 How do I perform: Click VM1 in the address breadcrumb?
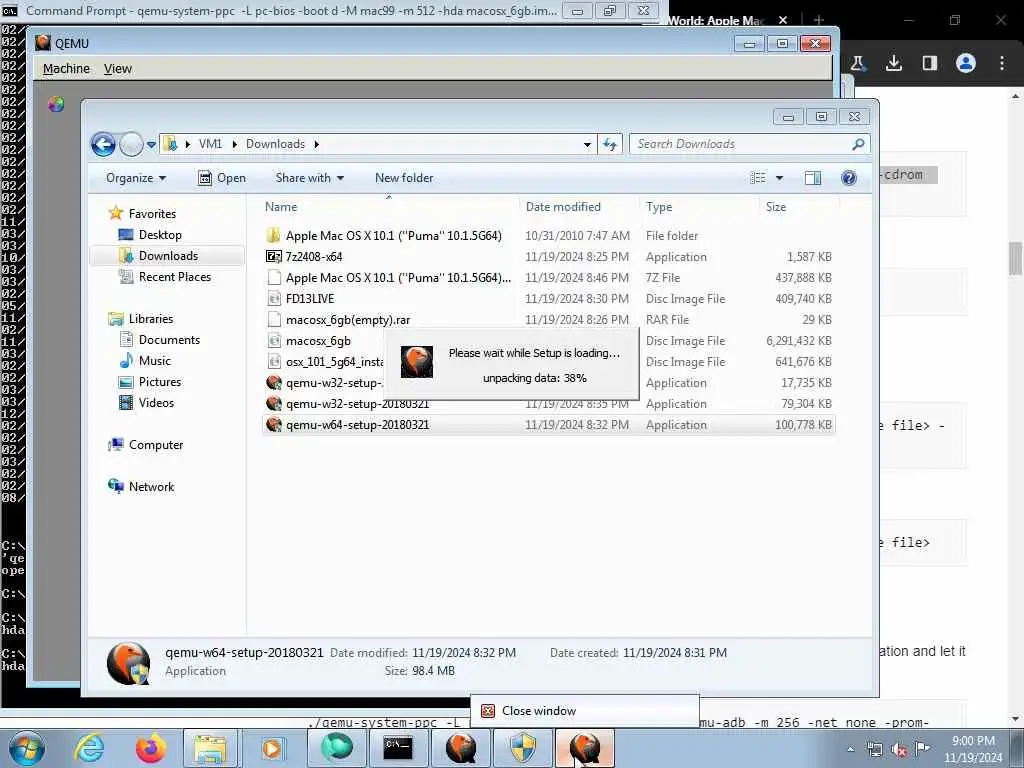[210, 144]
